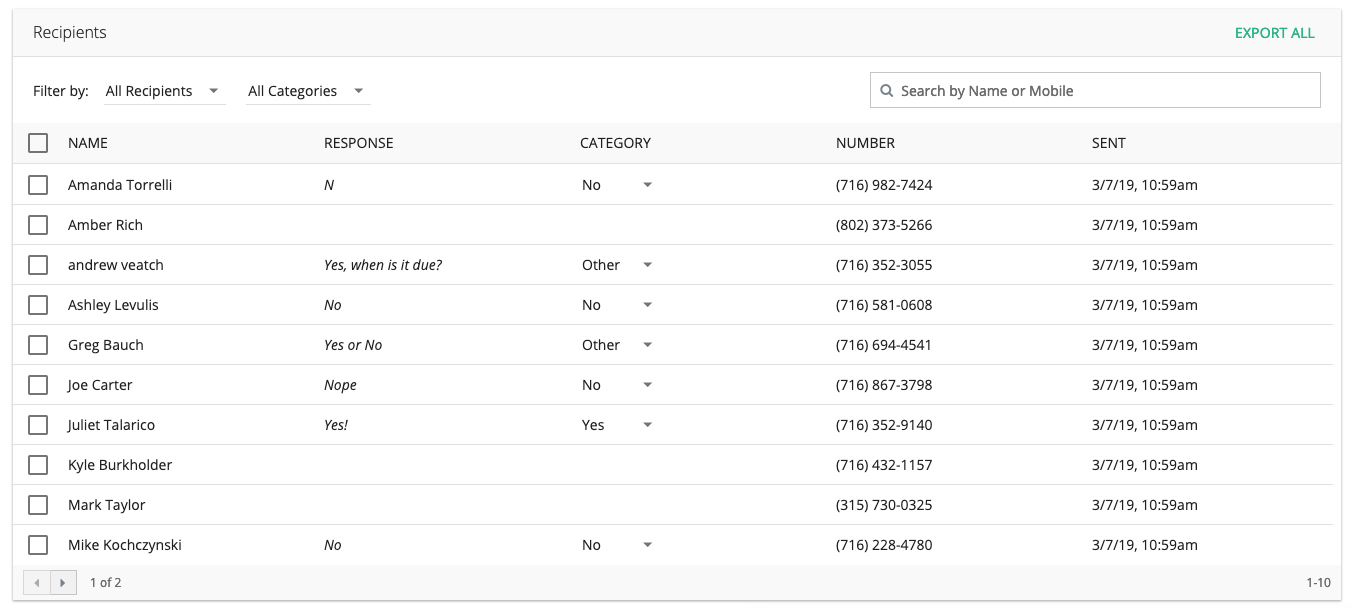Sort by the Name column header
The height and width of the screenshot is (608, 1352).
[x=88, y=143]
